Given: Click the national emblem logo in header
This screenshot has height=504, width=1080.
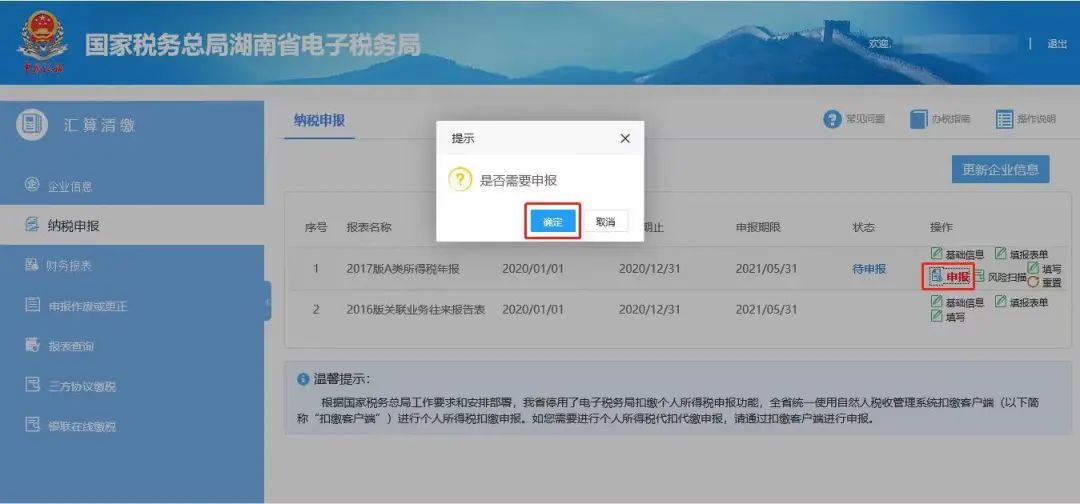Looking at the screenshot, I should click(43, 42).
